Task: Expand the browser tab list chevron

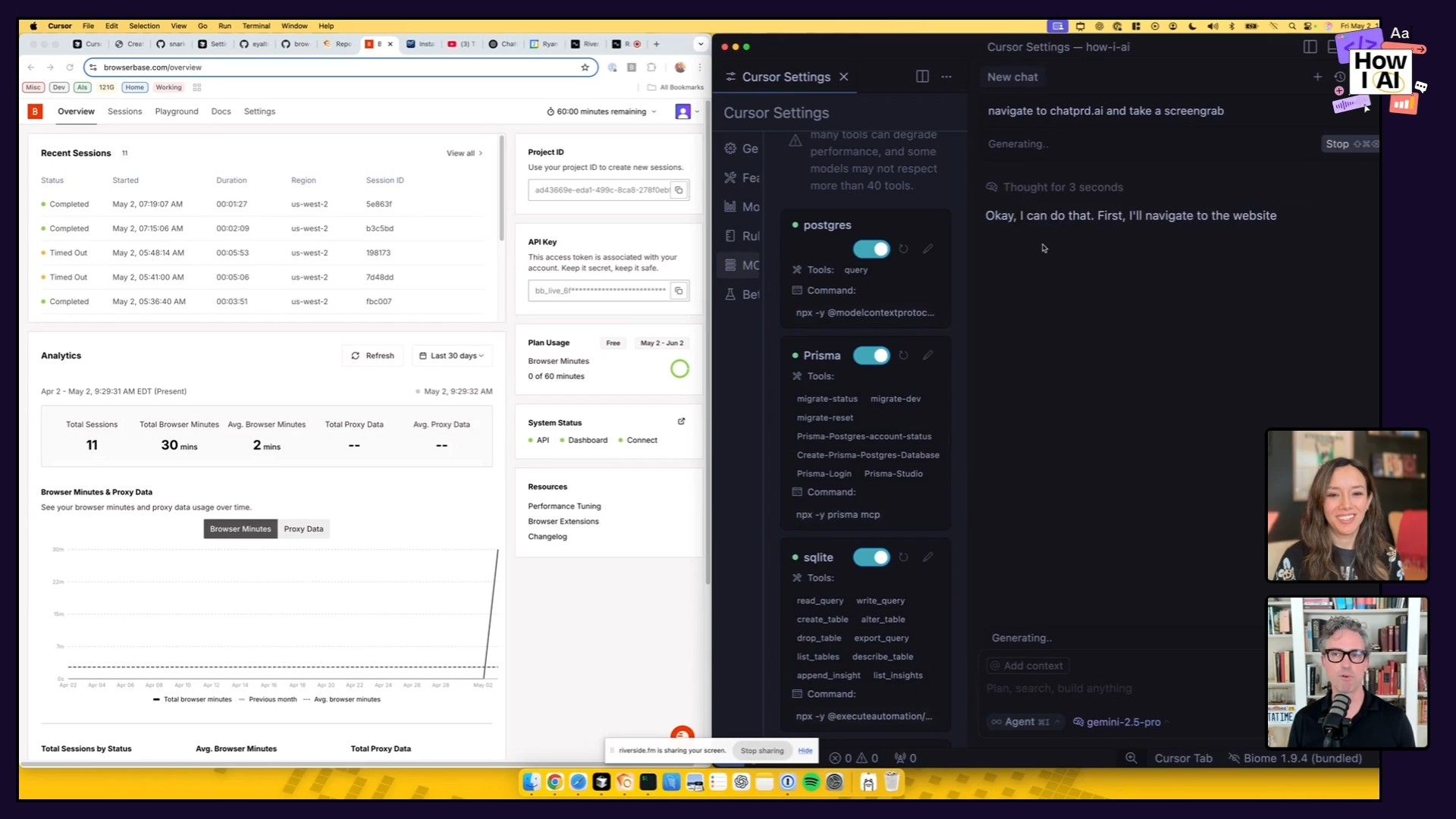Action: [700, 44]
